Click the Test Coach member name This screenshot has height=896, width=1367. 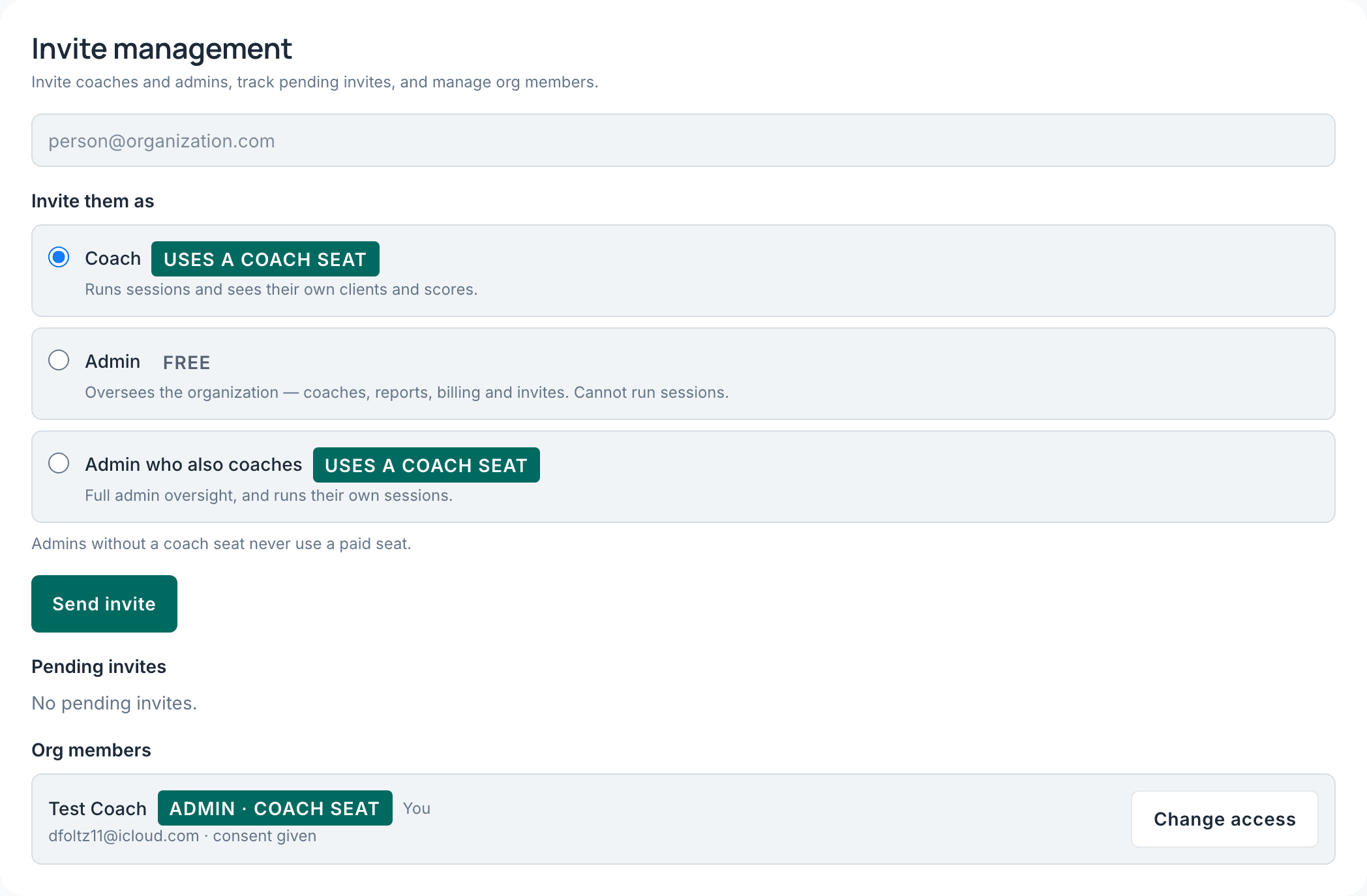point(98,809)
